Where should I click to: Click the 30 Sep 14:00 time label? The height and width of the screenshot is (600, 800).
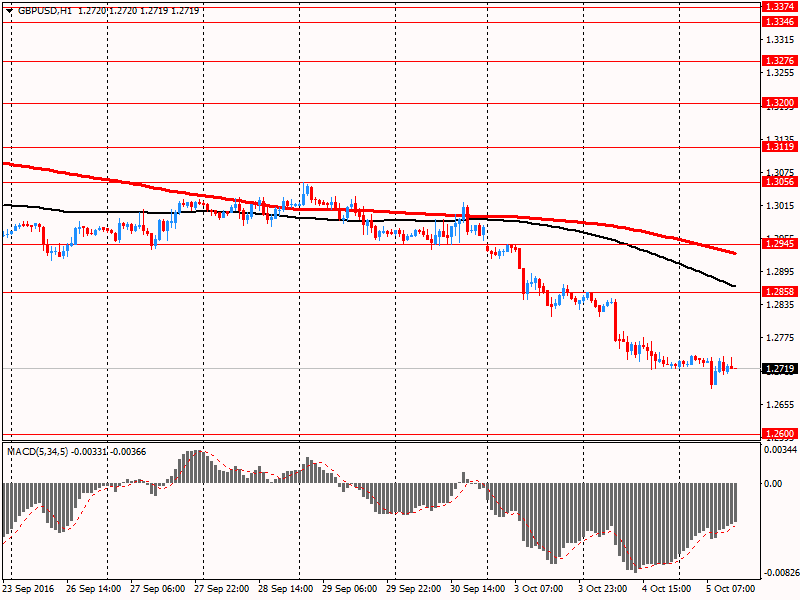point(478,588)
